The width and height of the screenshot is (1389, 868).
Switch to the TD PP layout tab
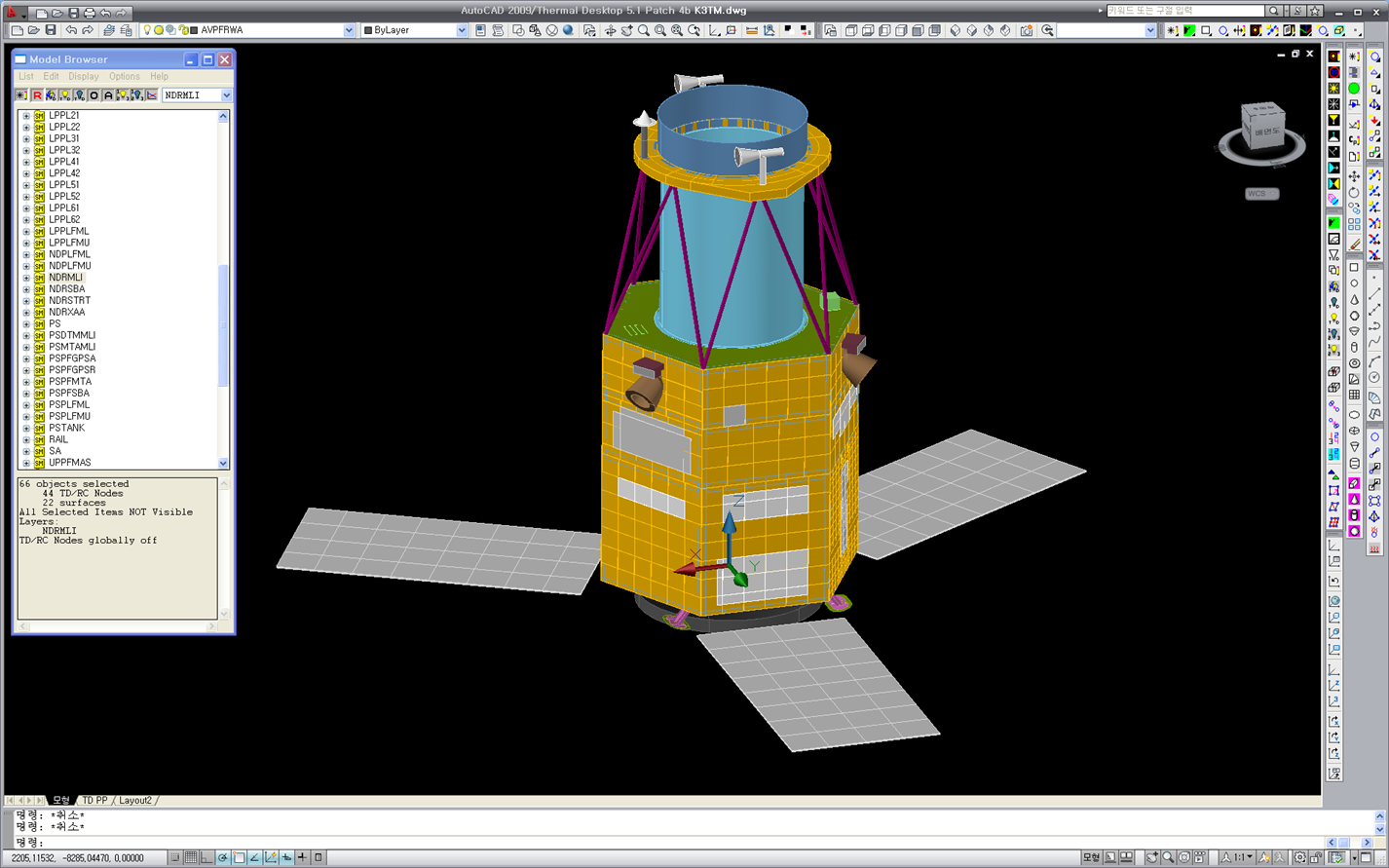coord(94,801)
